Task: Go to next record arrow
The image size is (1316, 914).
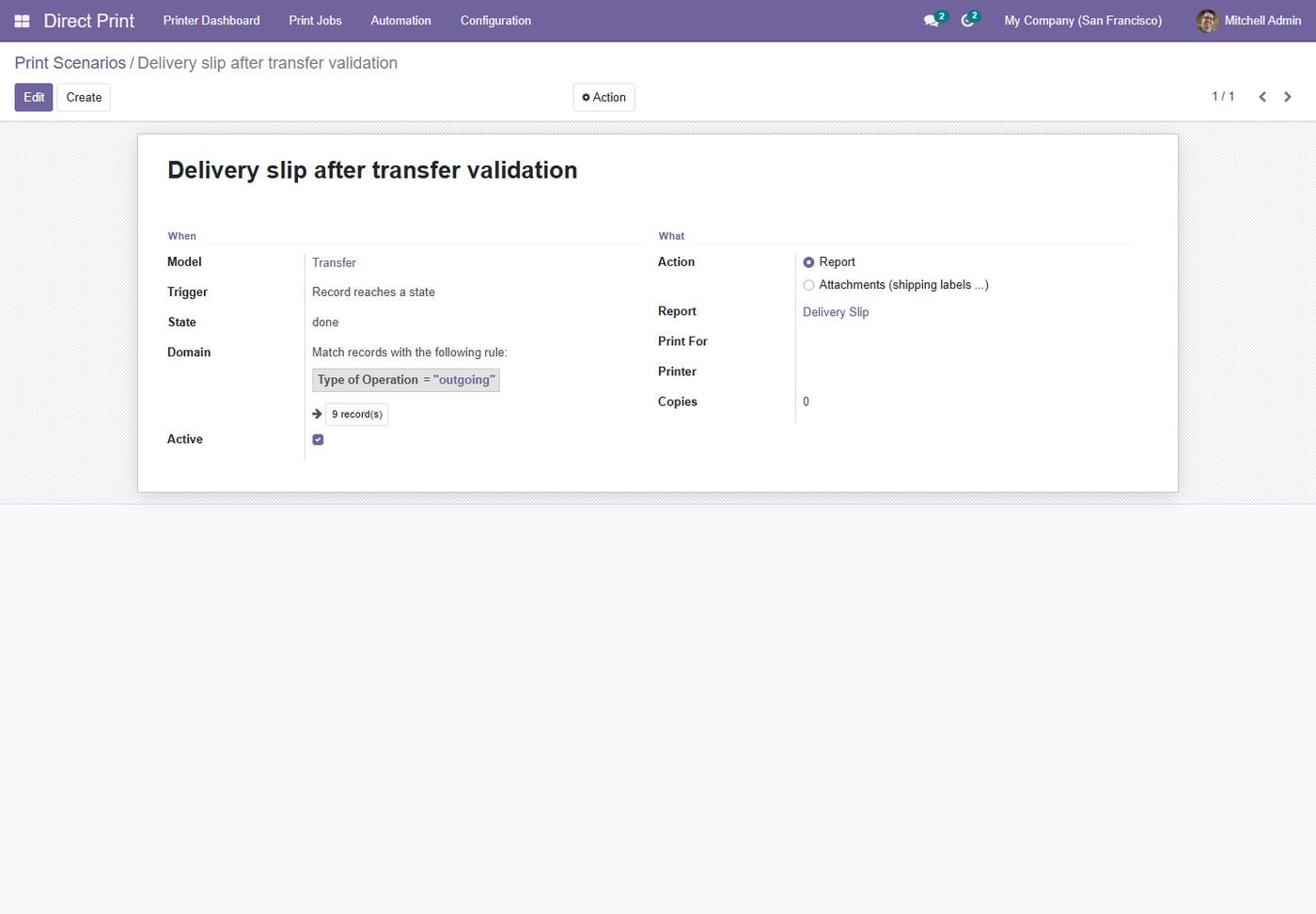Action: click(x=1288, y=97)
